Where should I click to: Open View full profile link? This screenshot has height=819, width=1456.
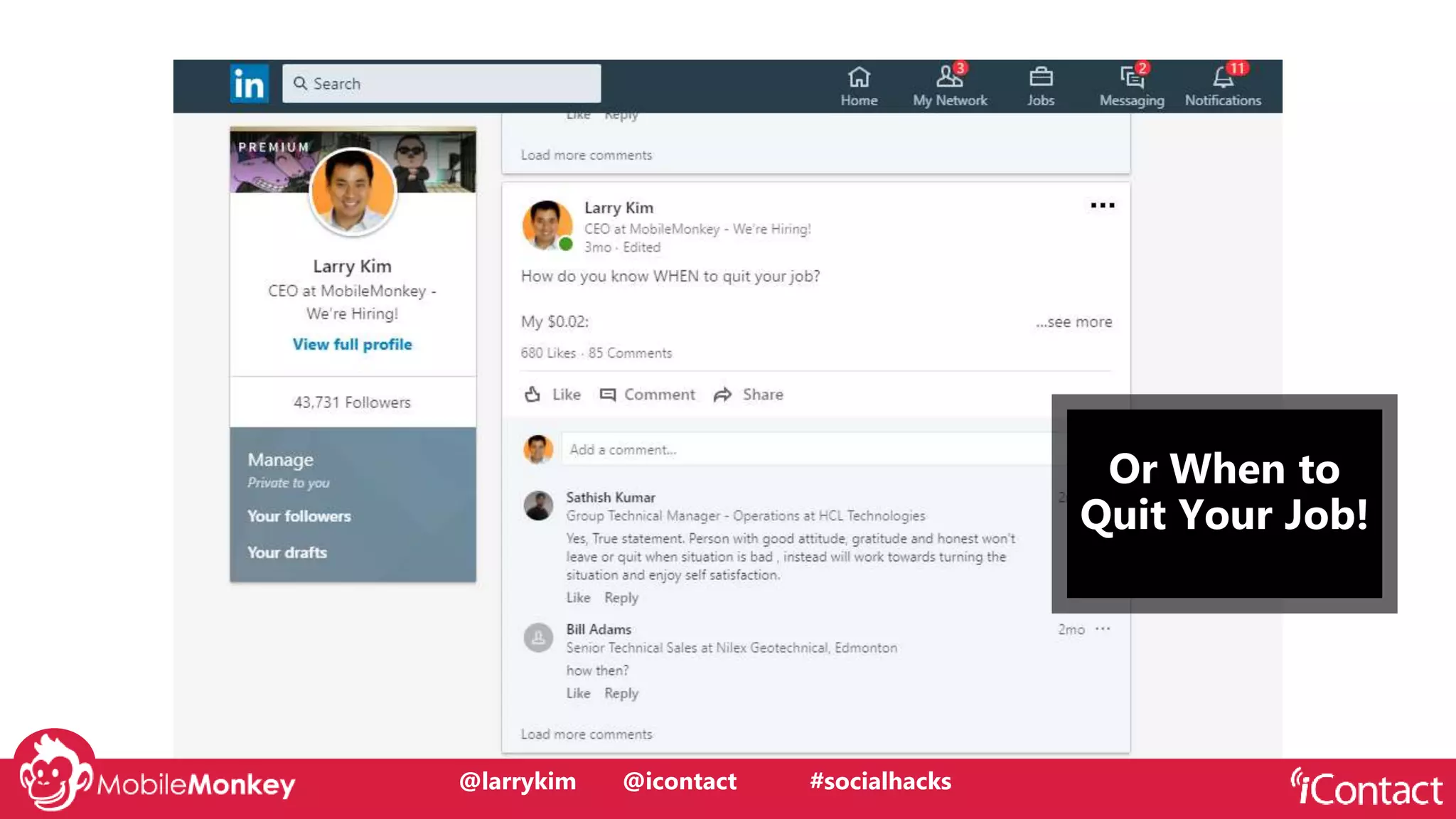353,344
